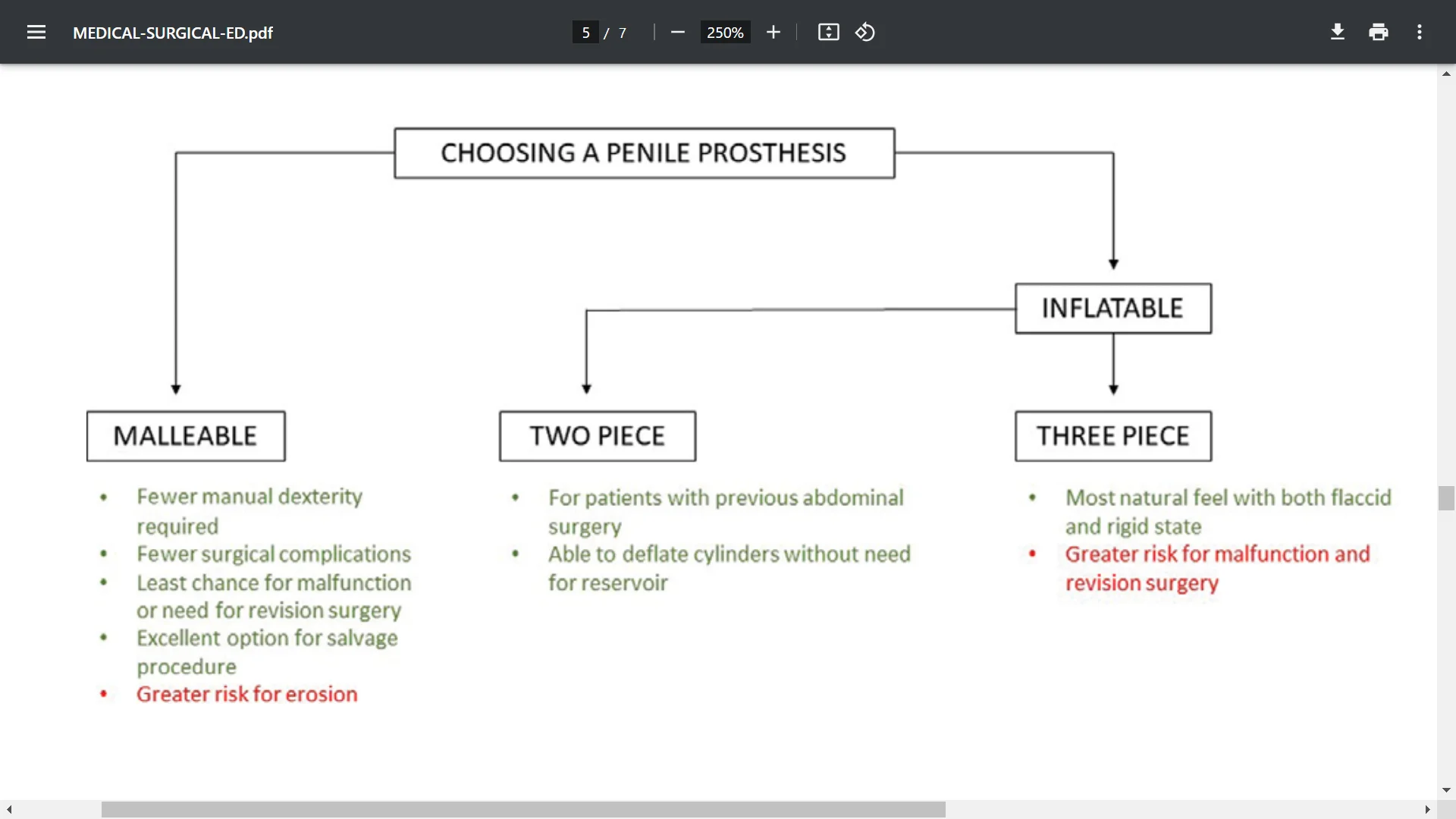This screenshot has height=819, width=1456.
Task: Print the PDF document
Action: coord(1379,32)
